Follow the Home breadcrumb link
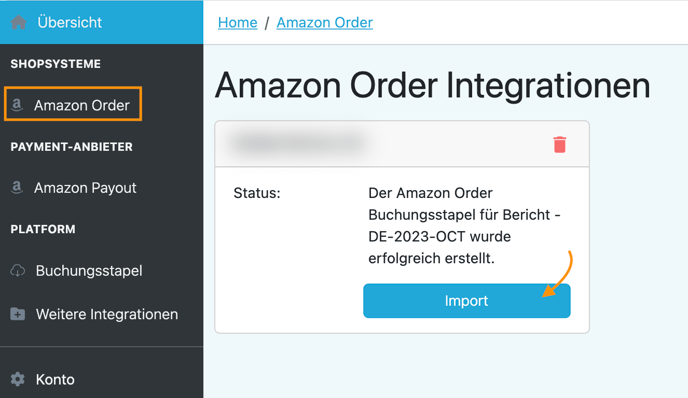The image size is (688, 398). 238,22
